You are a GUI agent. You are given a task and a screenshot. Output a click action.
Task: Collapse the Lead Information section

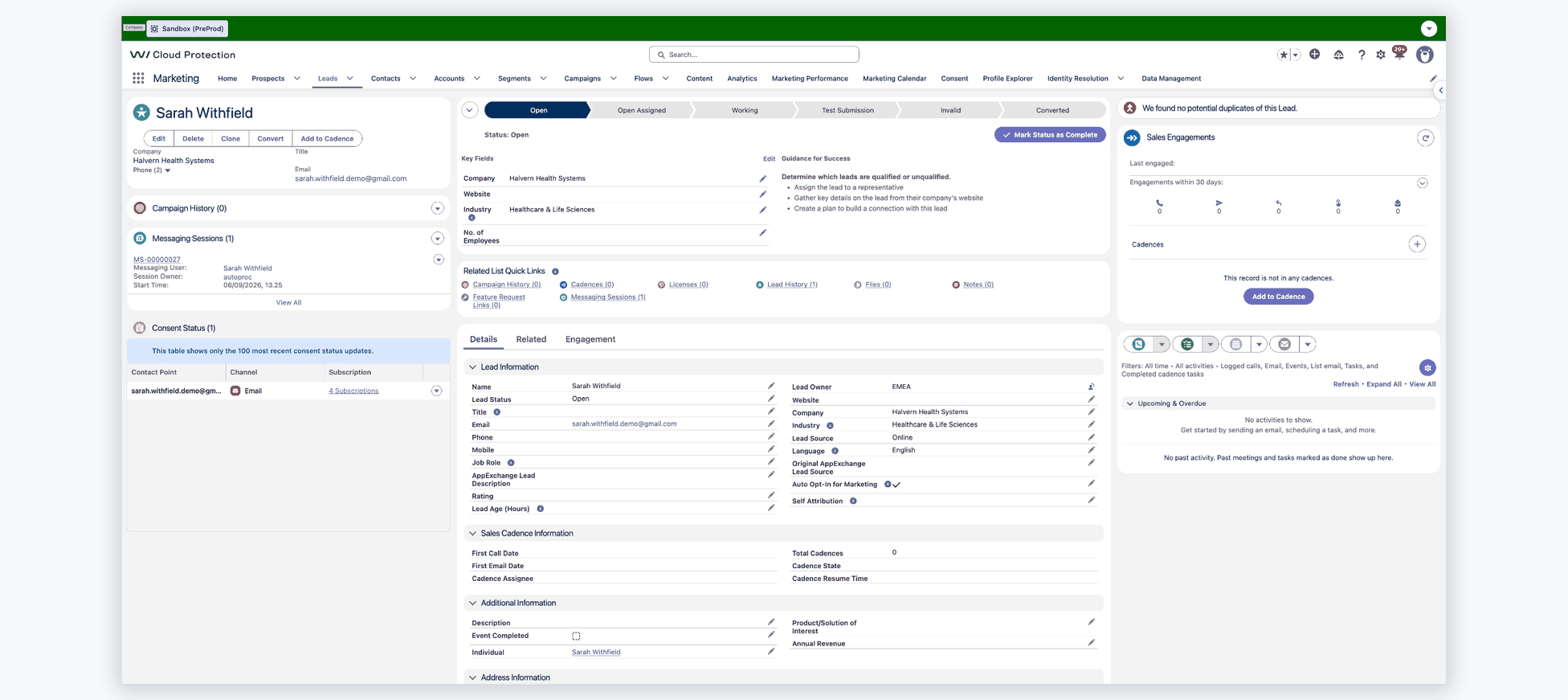click(472, 367)
